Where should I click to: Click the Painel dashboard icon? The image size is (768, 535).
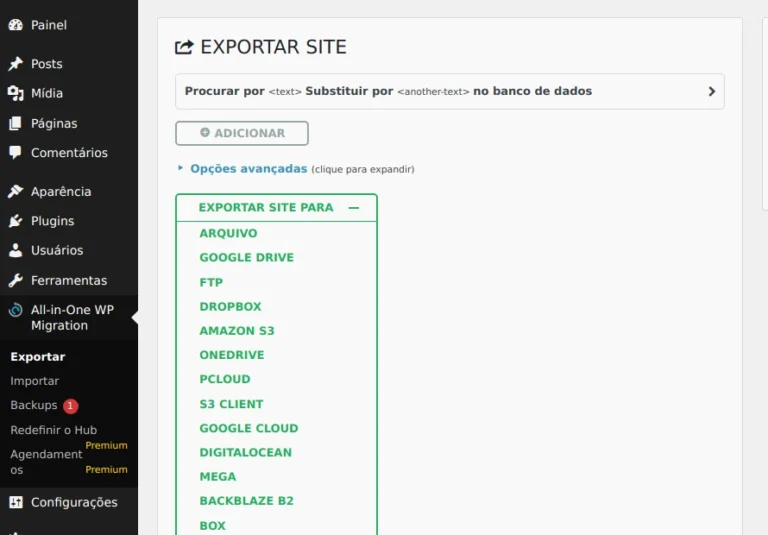tap(16, 25)
